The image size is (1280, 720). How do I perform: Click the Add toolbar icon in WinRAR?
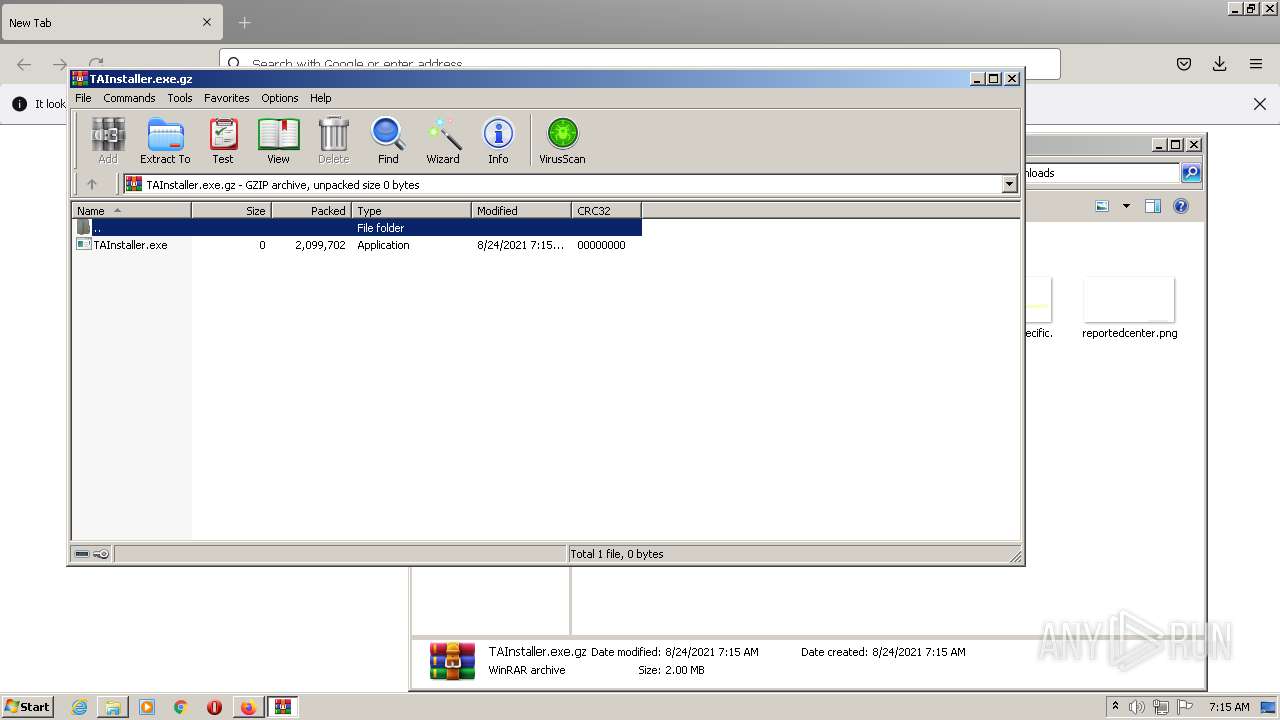(x=108, y=140)
